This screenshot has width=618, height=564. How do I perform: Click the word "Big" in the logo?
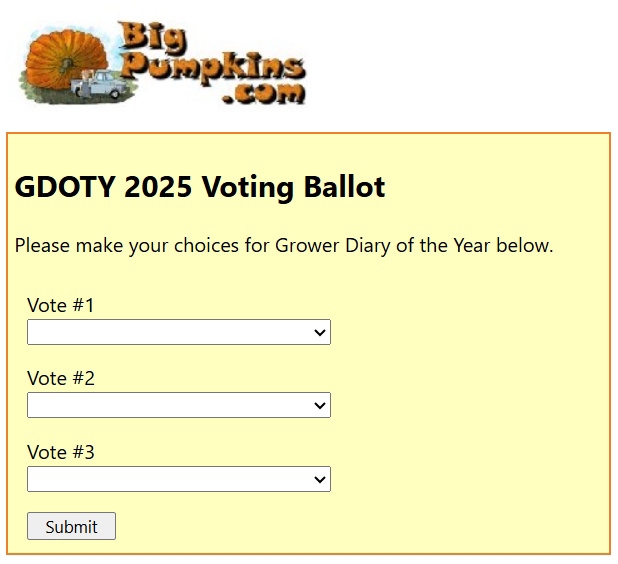pos(150,38)
